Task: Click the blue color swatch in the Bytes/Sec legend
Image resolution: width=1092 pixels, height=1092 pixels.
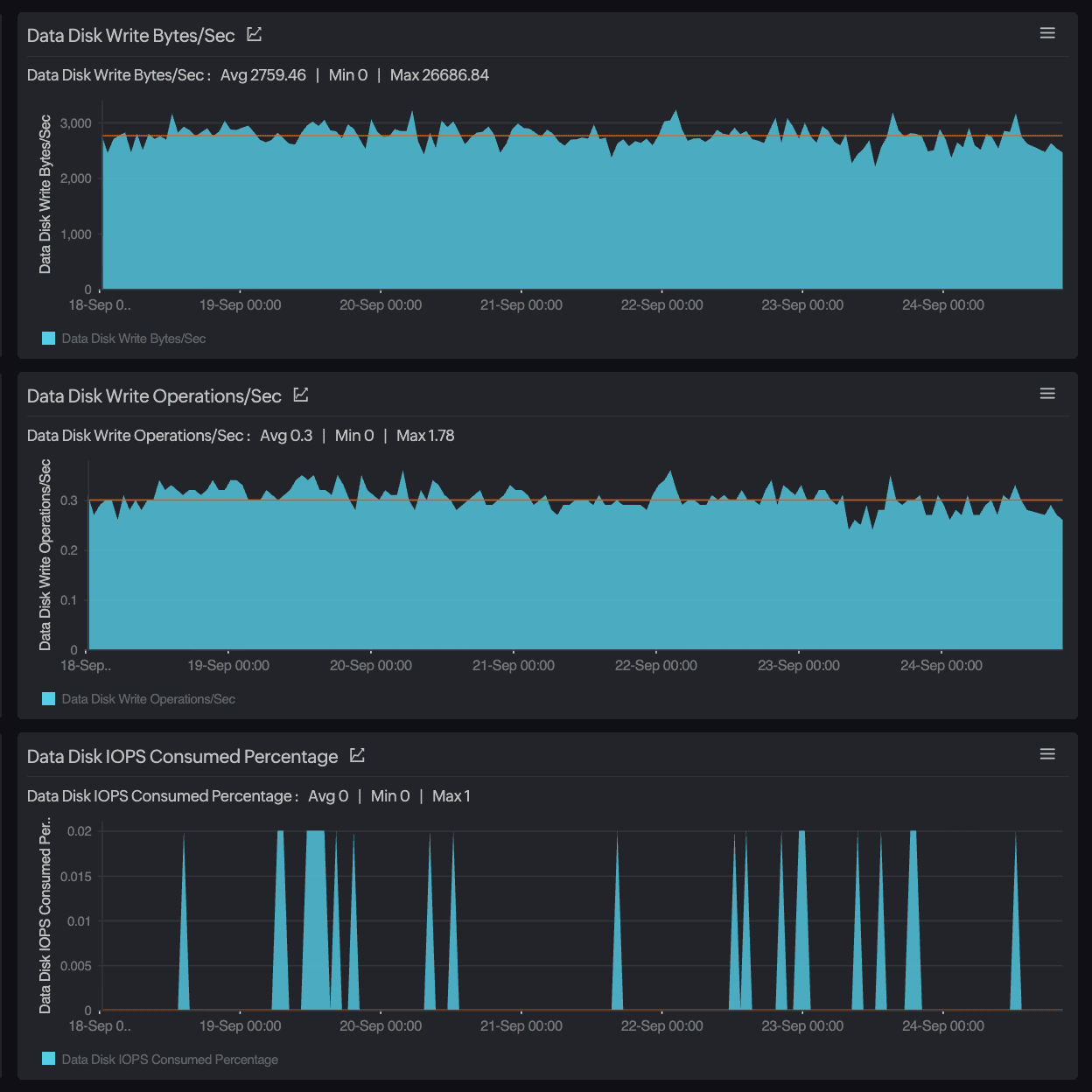Action: (48, 338)
